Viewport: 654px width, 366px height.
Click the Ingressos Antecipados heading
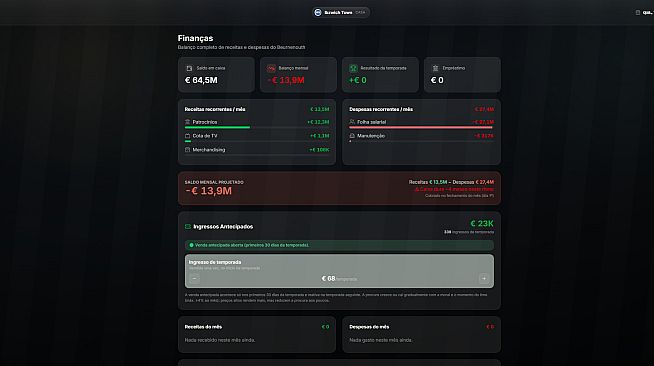tap(223, 226)
